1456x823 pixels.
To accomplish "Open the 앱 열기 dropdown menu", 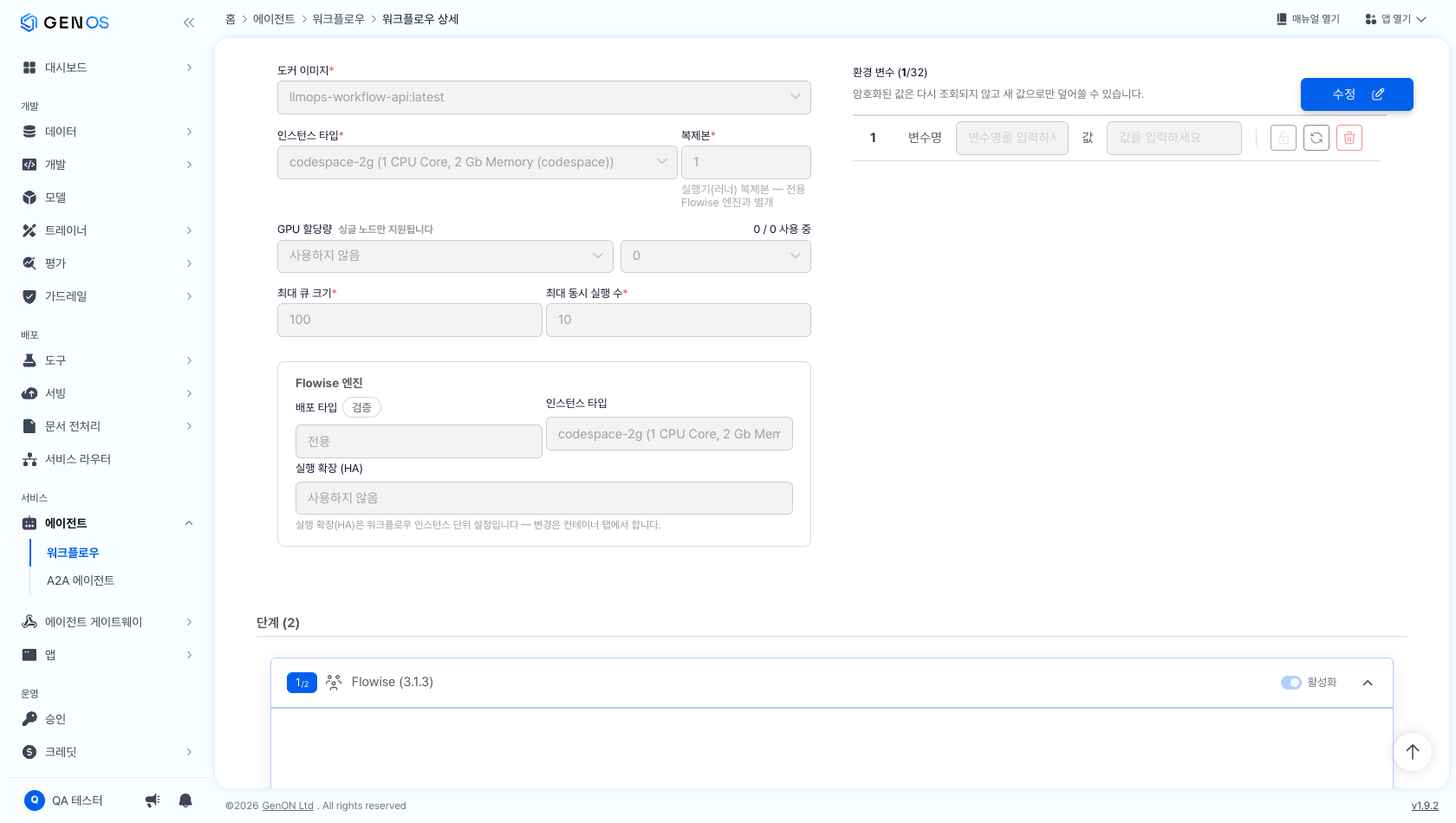I will tap(1395, 19).
